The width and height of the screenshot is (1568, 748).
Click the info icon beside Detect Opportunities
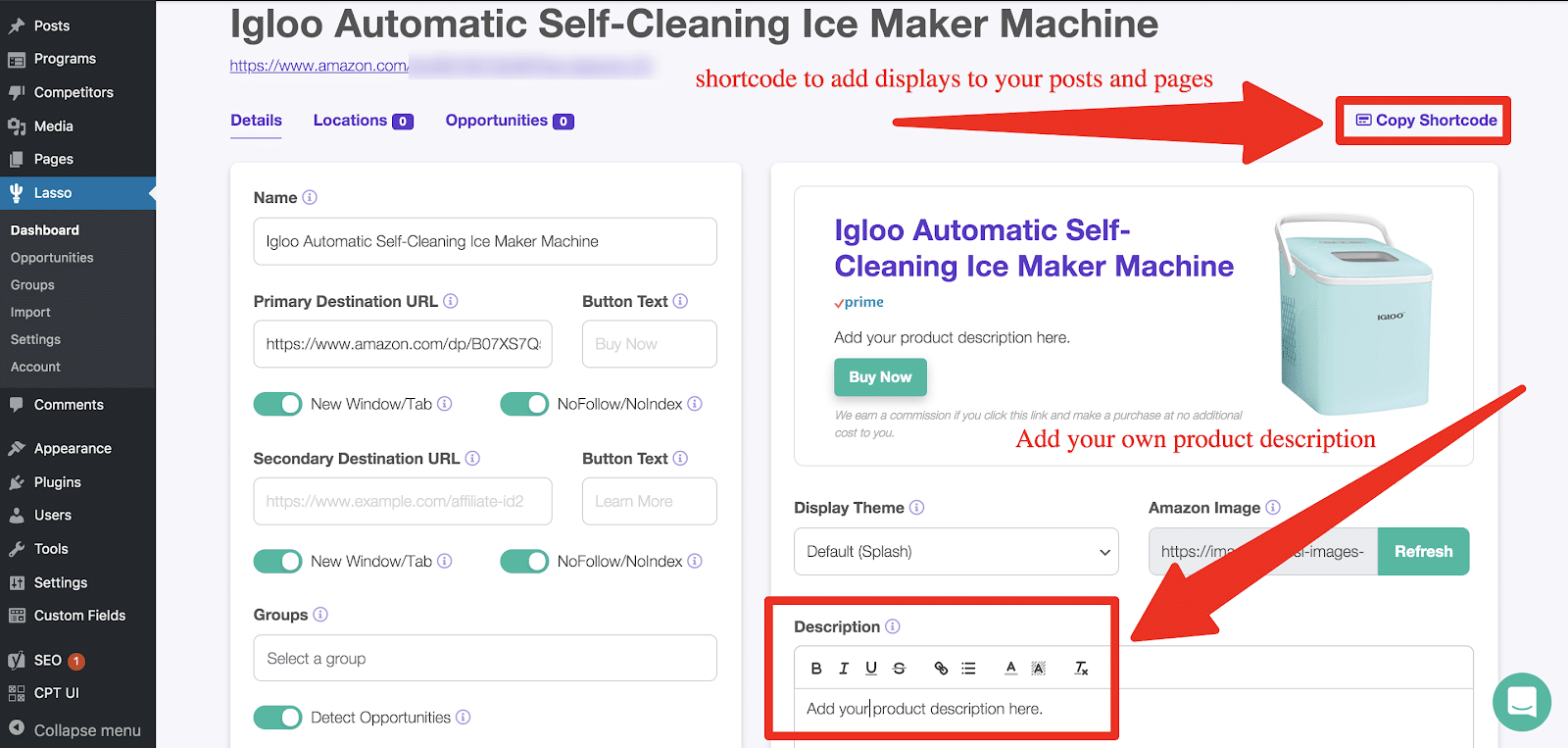click(x=464, y=717)
